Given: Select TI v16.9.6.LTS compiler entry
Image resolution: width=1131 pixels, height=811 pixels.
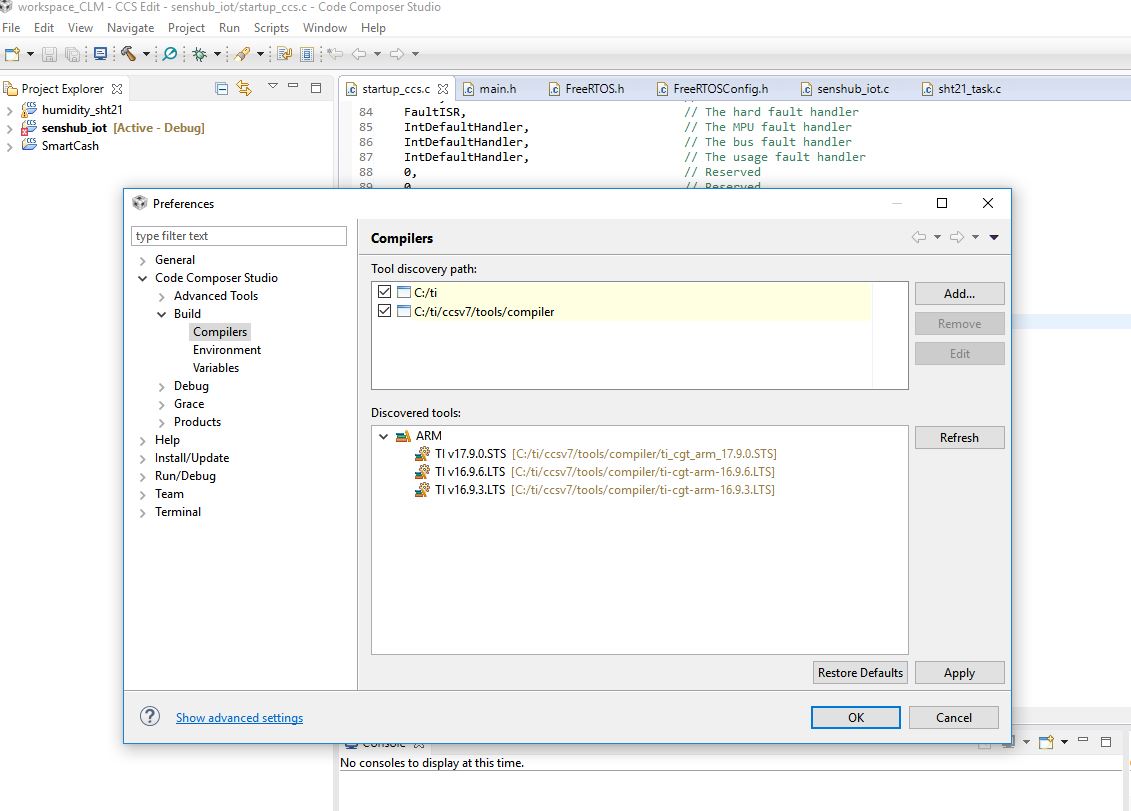Looking at the screenshot, I should point(469,472).
